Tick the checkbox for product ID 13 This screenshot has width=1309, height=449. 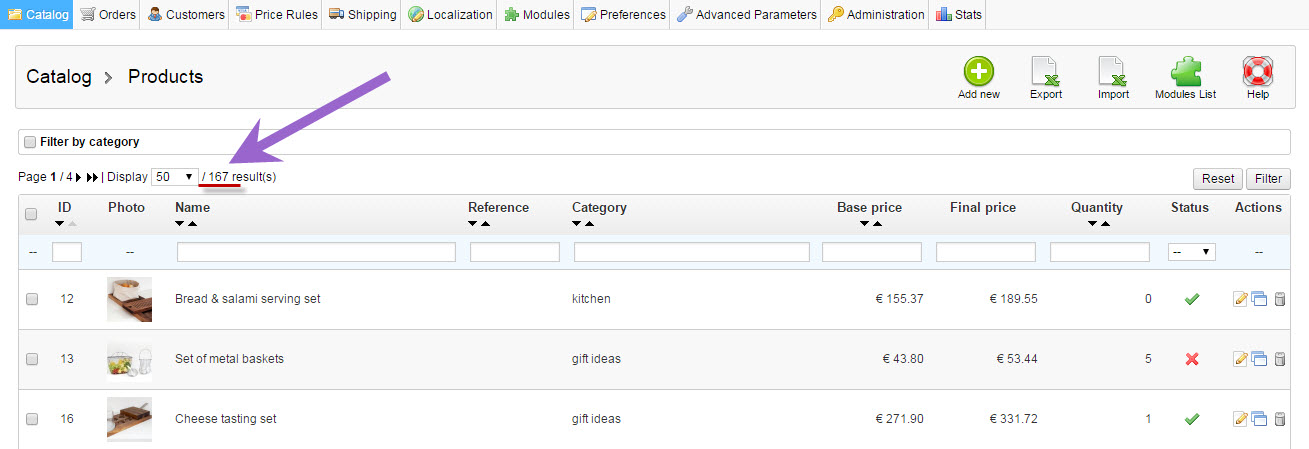coord(31,359)
